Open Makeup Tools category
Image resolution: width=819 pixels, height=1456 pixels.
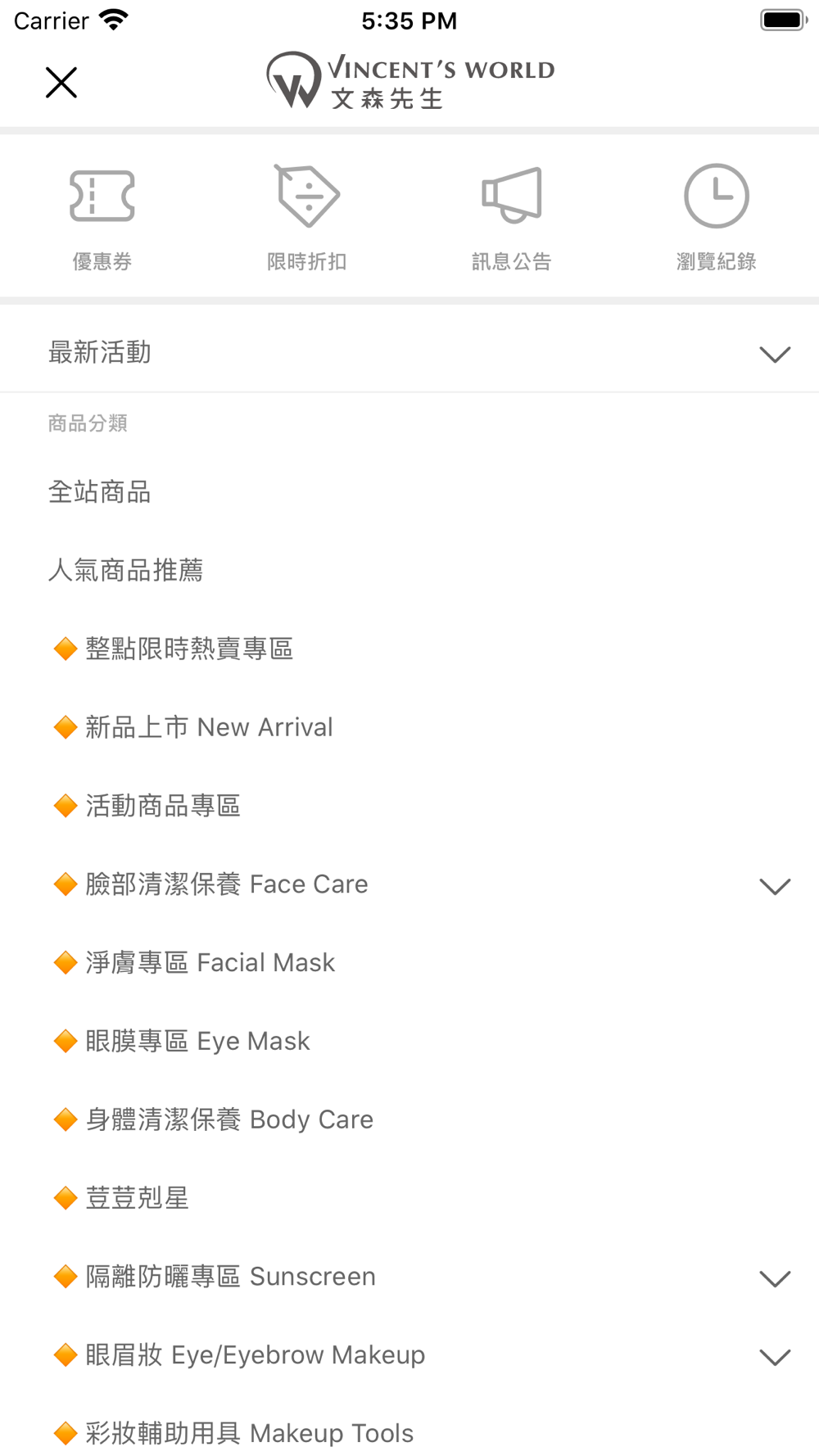coord(250,1433)
